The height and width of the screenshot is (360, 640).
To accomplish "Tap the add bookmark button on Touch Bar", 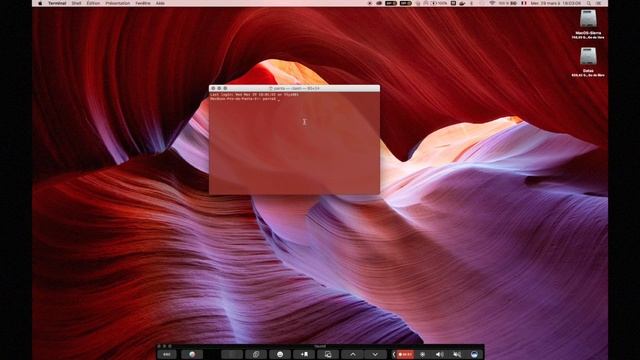I will click(x=304, y=354).
